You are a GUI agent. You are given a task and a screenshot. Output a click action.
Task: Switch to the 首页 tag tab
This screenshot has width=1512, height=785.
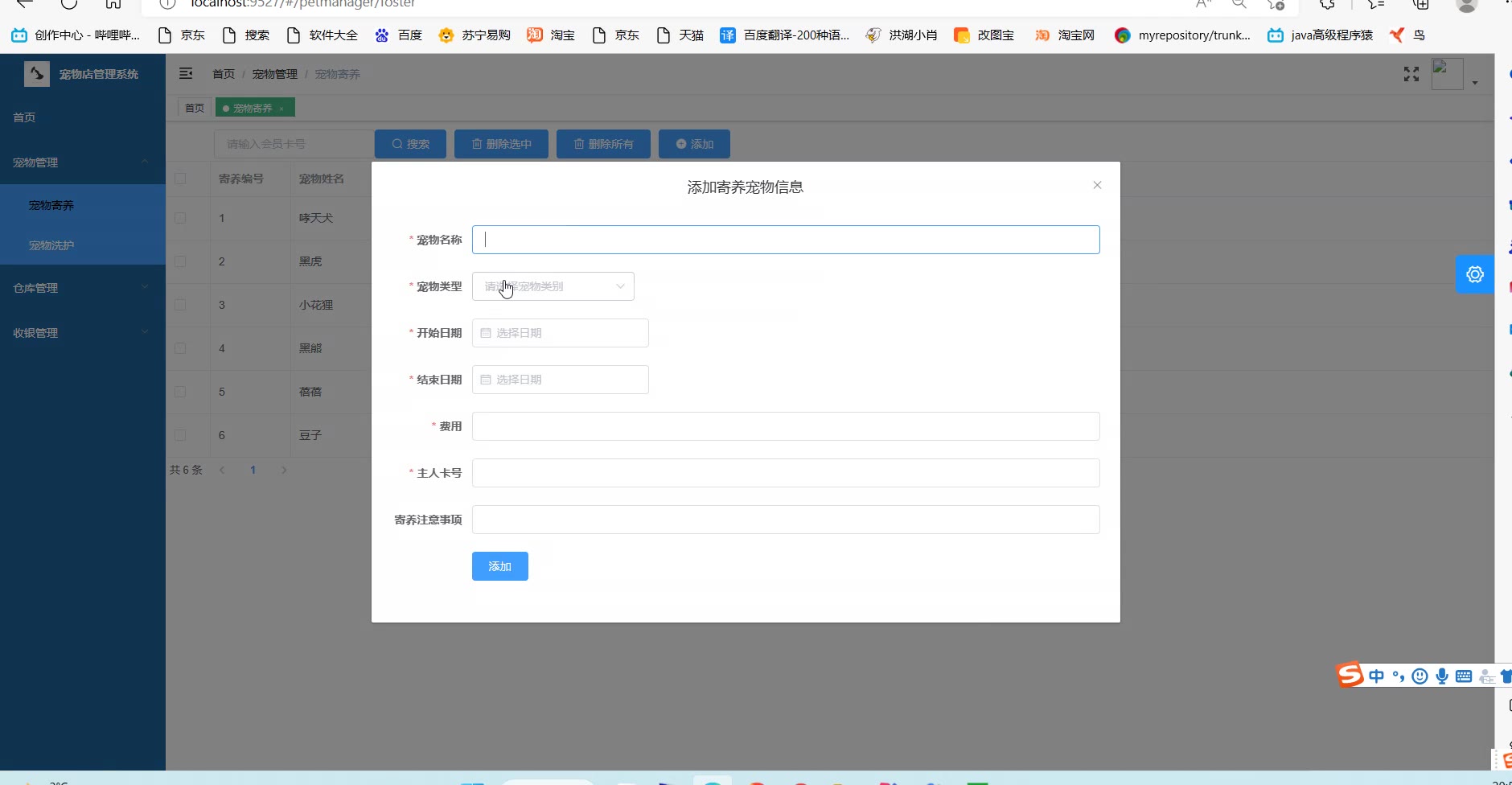[x=195, y=108]
